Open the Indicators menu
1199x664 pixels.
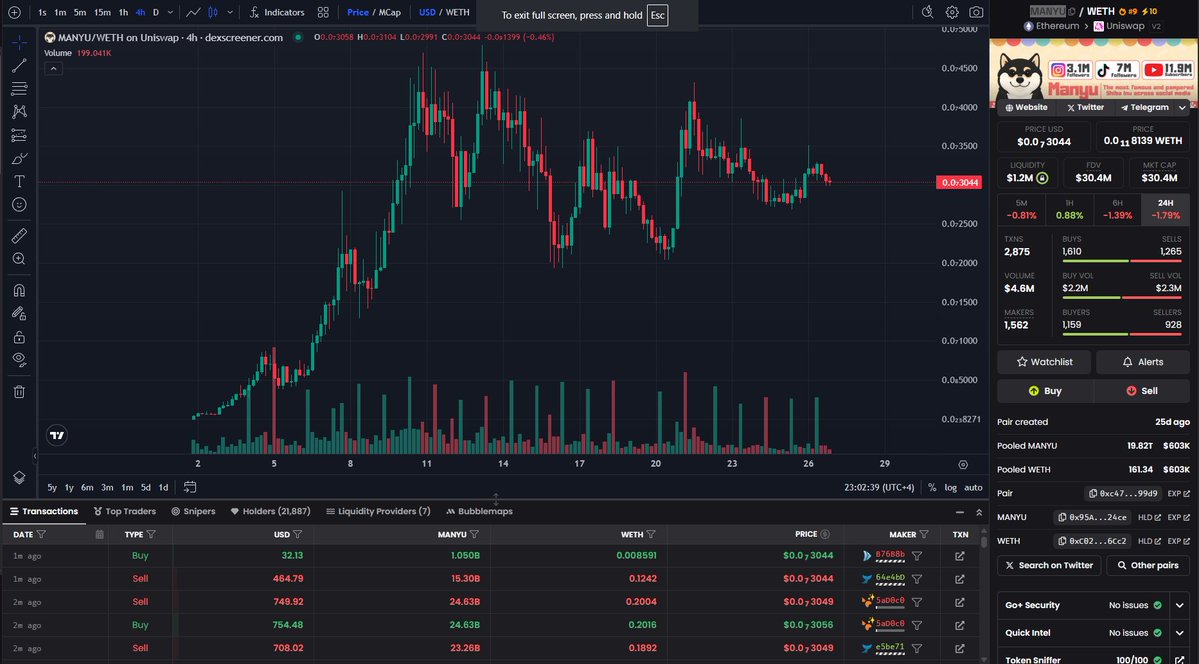click(277, 12)
